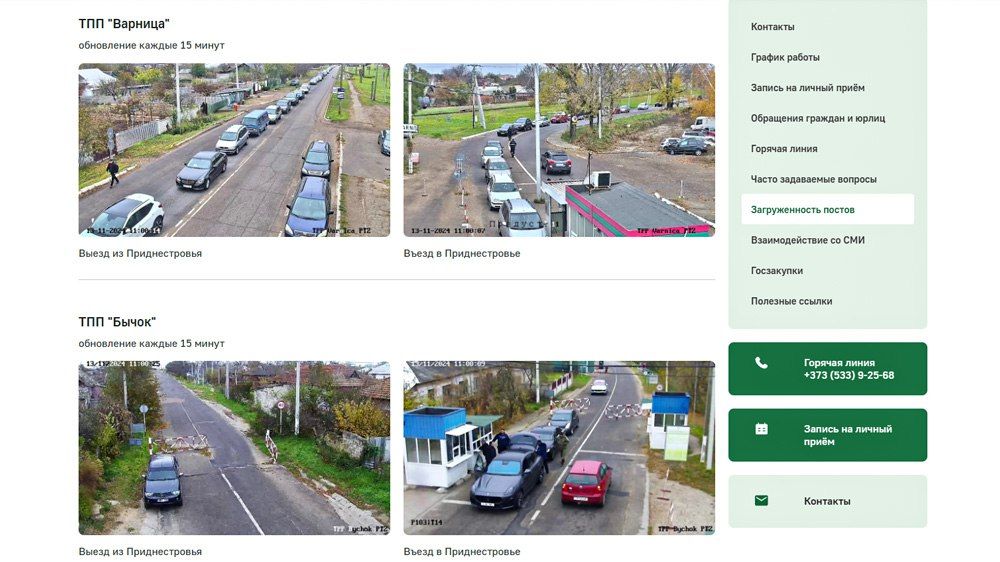Open Бычок exit camera snapshot

coord(234,448)
